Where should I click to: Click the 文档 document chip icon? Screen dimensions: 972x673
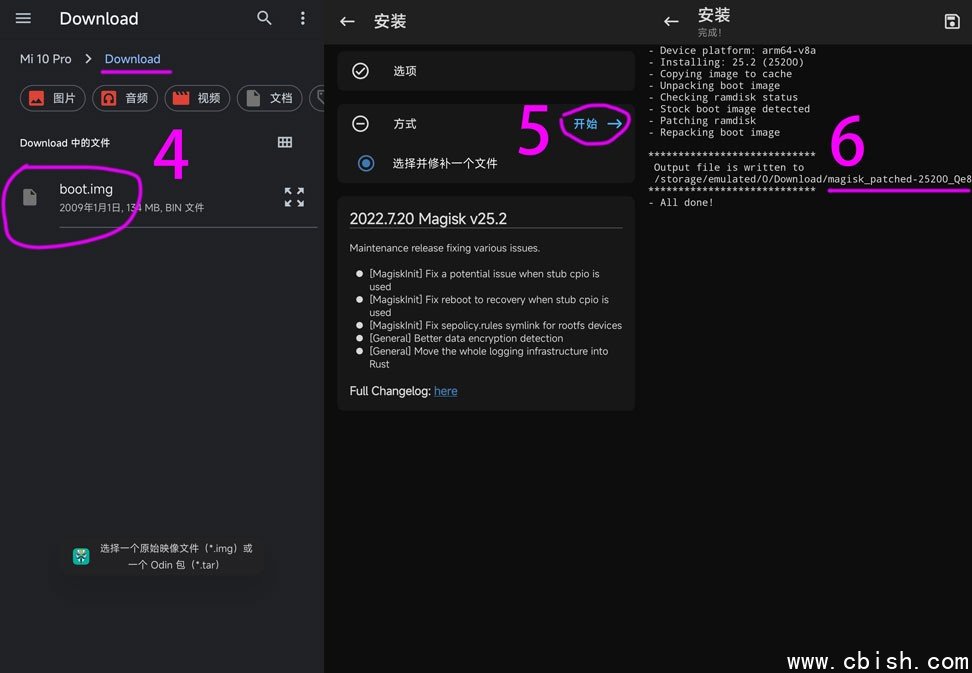(253, 98)
